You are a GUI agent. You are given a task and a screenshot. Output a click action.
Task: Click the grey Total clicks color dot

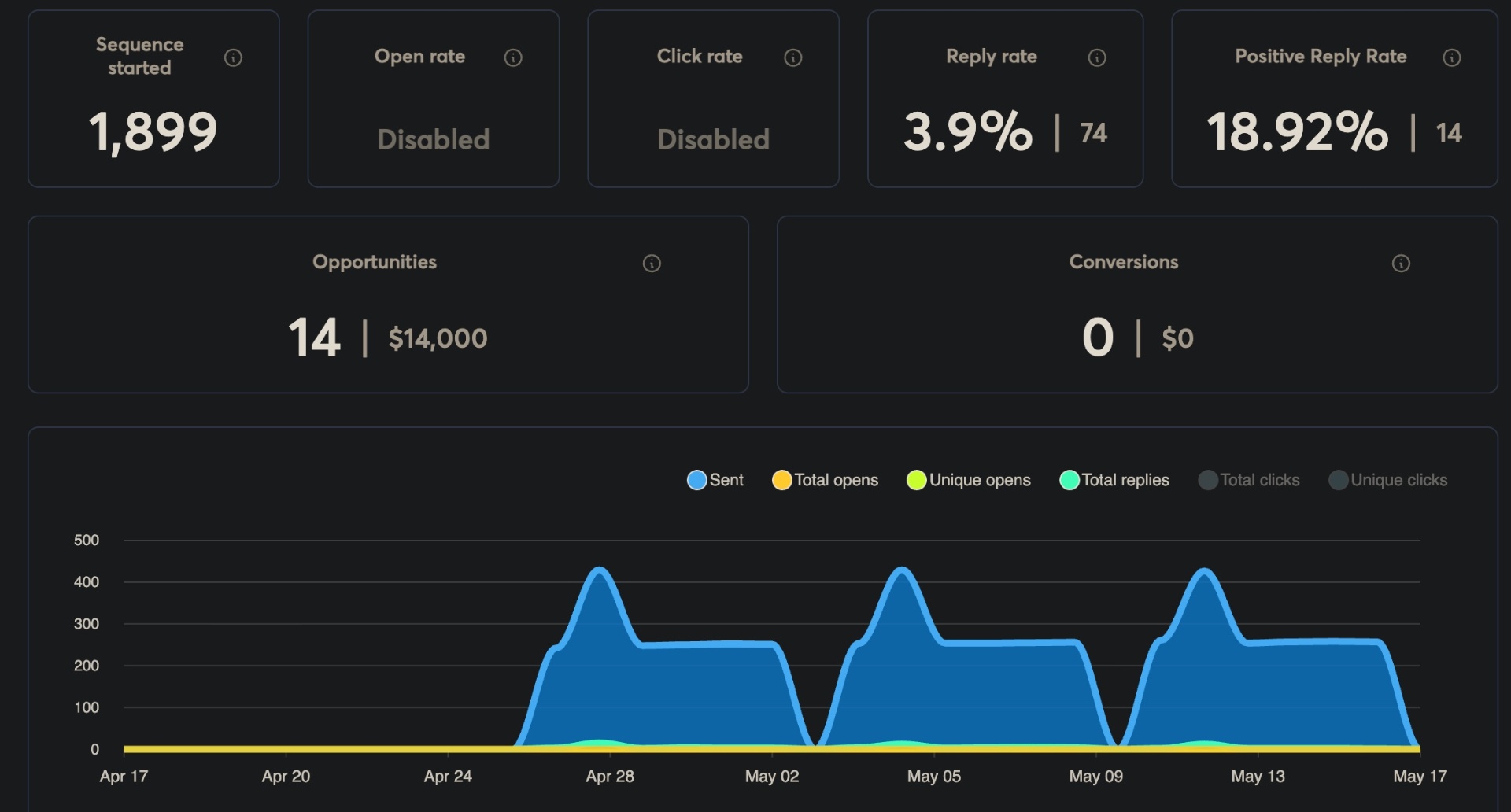[x=1208, y=480]
